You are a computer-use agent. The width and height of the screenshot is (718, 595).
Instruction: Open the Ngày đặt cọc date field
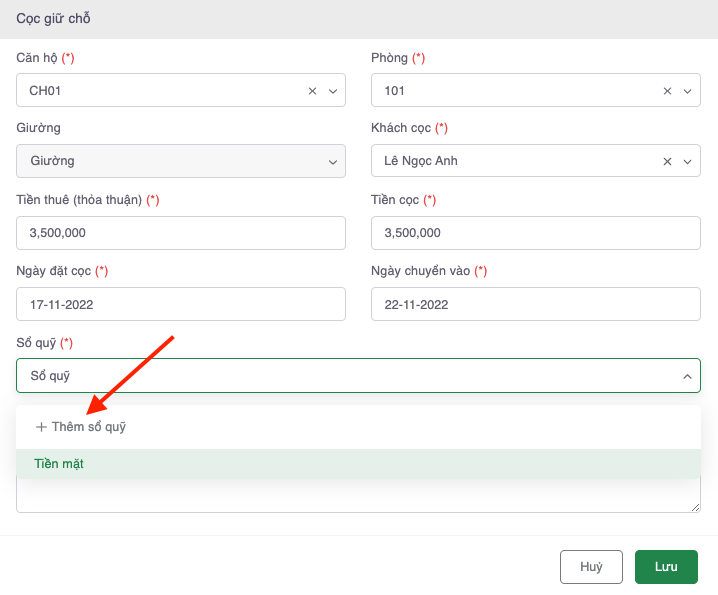(181, 304)
